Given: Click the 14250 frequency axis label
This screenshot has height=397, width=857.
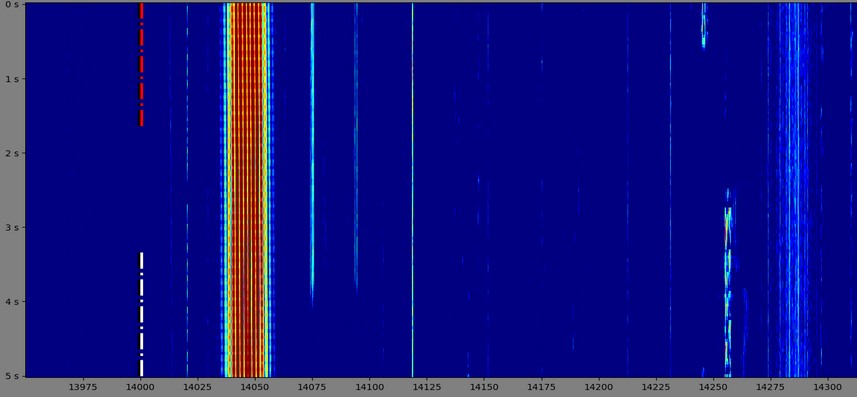Looking at the screenshot, I should 713,388.
